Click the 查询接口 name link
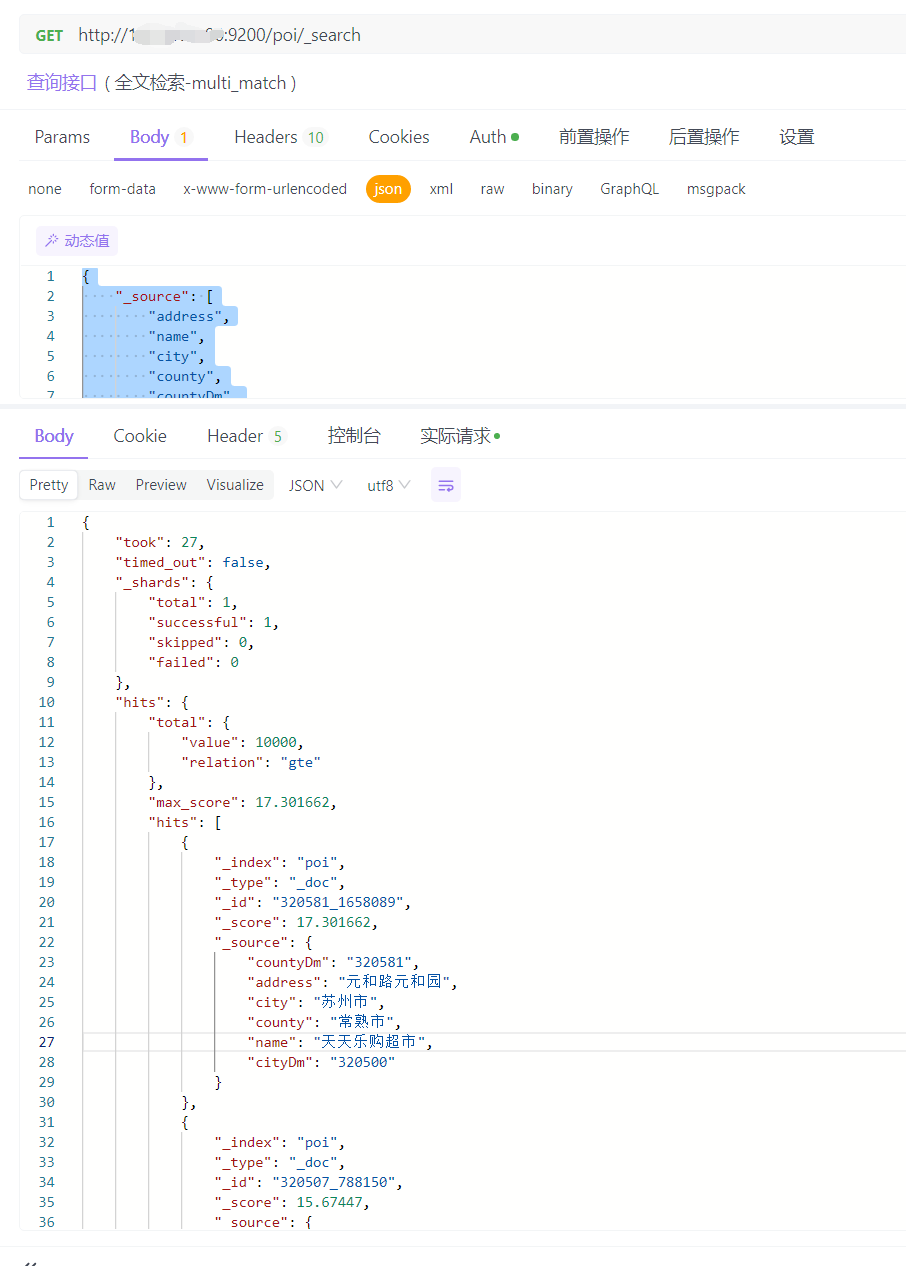 coord(62,83)
